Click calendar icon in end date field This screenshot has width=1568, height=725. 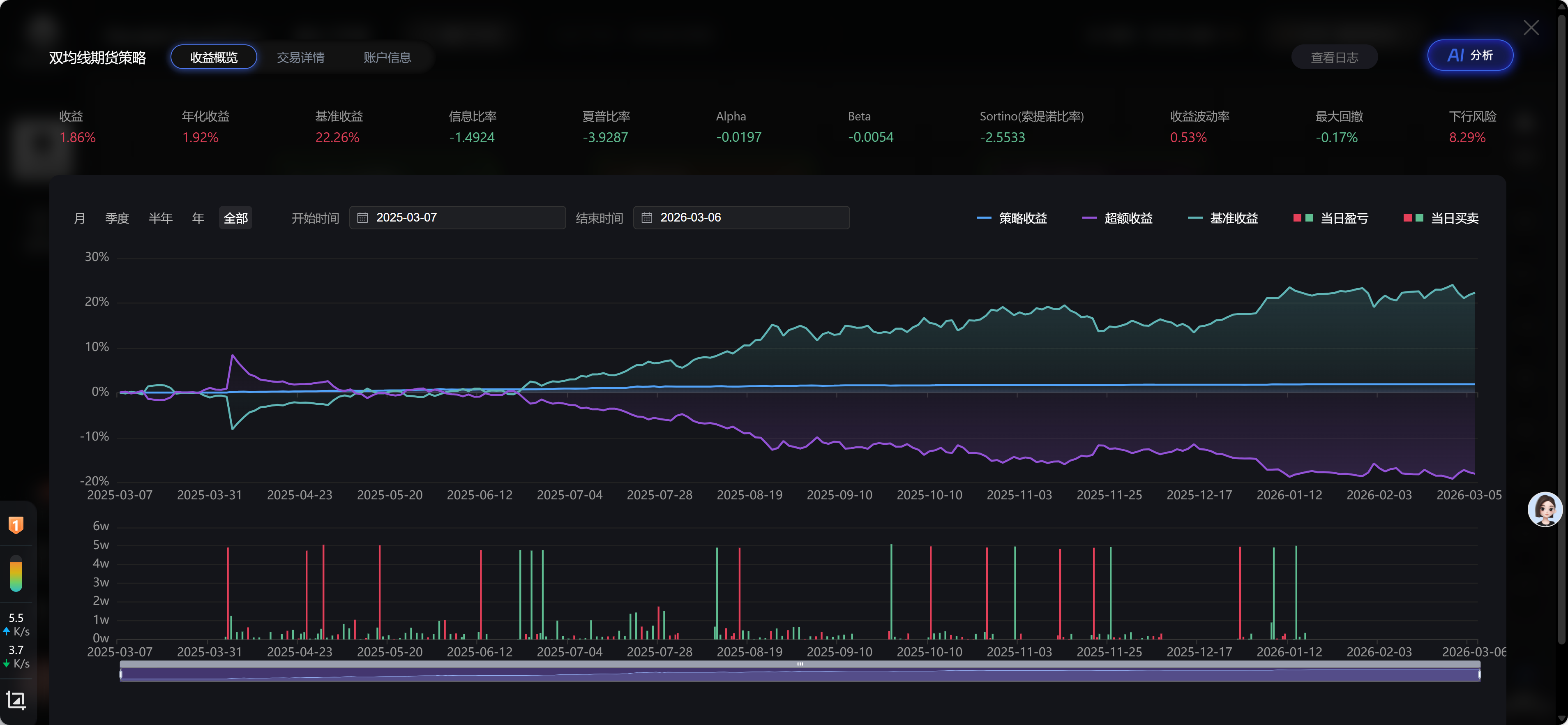[646, 217]
